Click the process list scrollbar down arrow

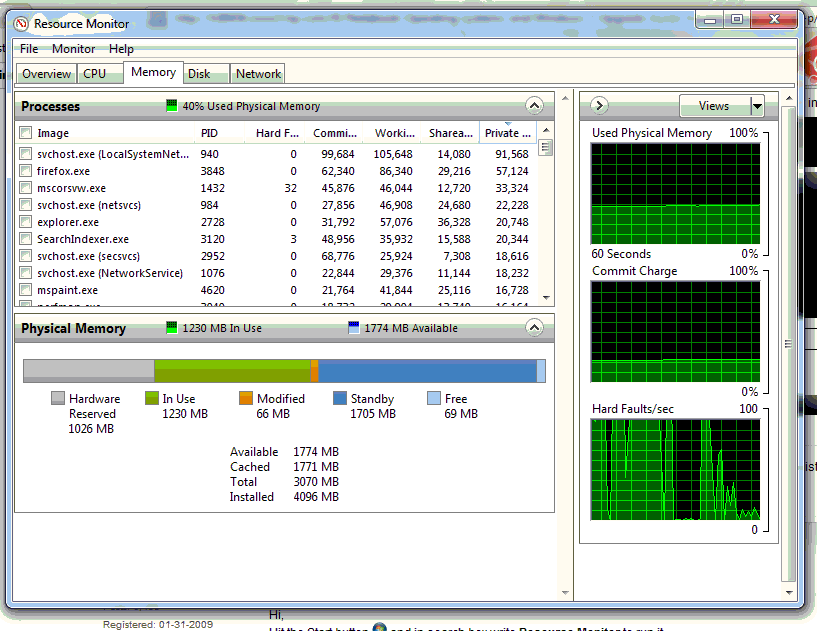point(546,297)
